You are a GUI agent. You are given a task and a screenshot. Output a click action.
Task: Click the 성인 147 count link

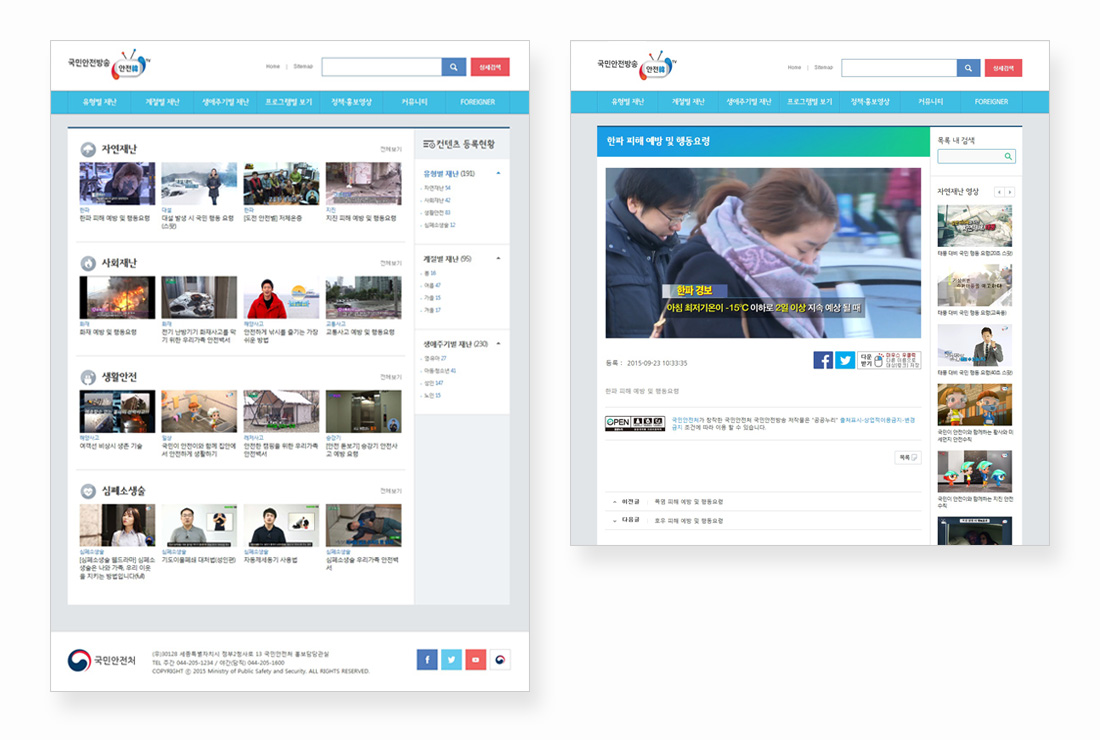click(x=434, y=383)
